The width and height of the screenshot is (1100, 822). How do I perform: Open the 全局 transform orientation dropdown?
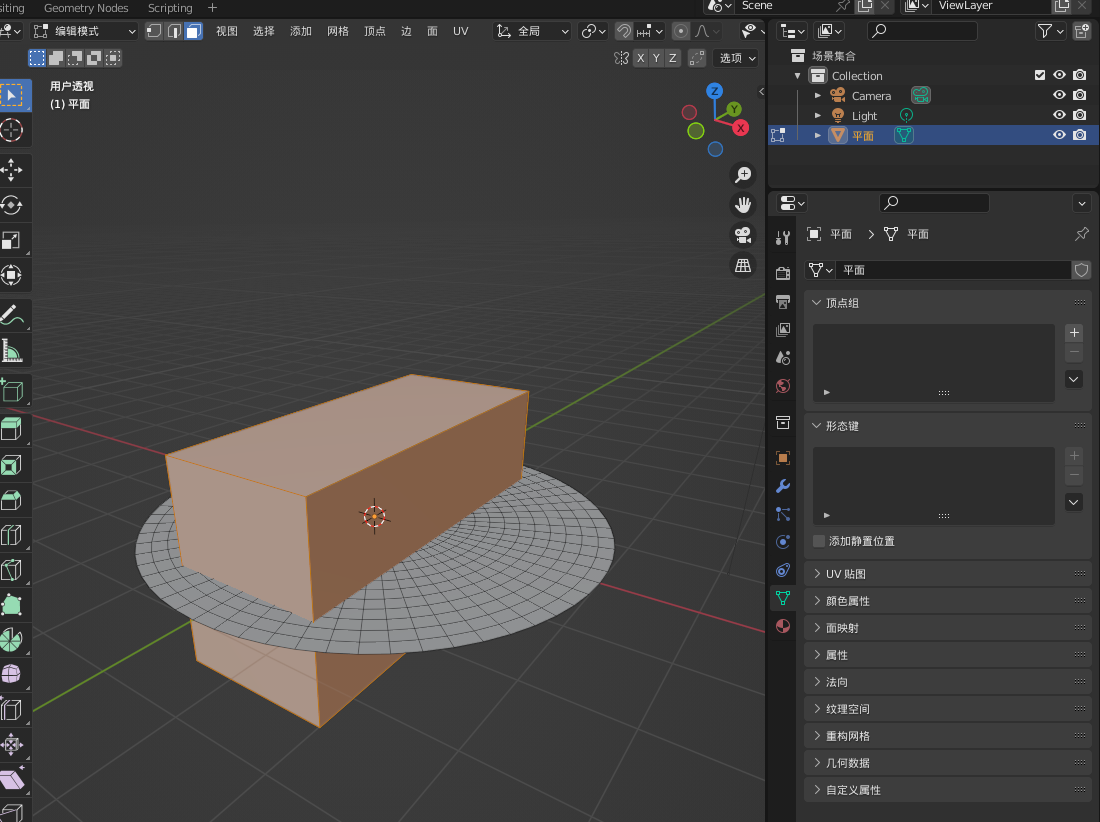point(532,31)
